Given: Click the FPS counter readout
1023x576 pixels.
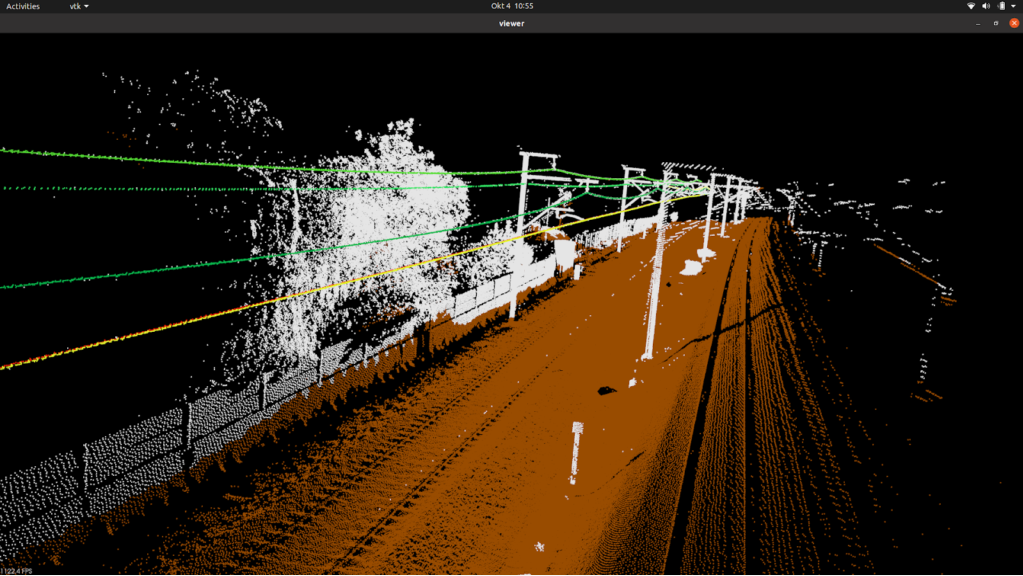Looking at the screenshot, I should pos(17,571).
